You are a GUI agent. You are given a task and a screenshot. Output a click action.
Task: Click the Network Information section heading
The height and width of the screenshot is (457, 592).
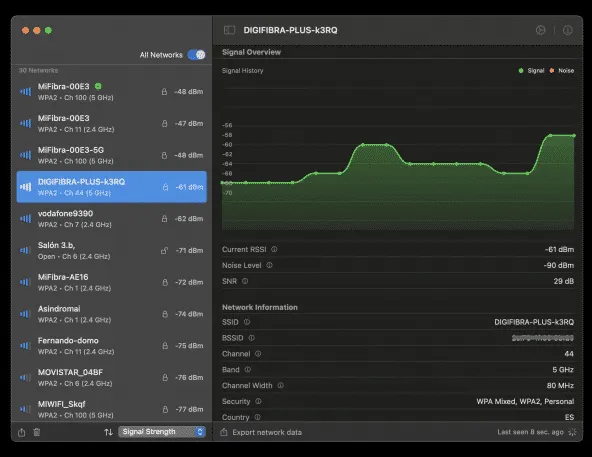point(260,307)
